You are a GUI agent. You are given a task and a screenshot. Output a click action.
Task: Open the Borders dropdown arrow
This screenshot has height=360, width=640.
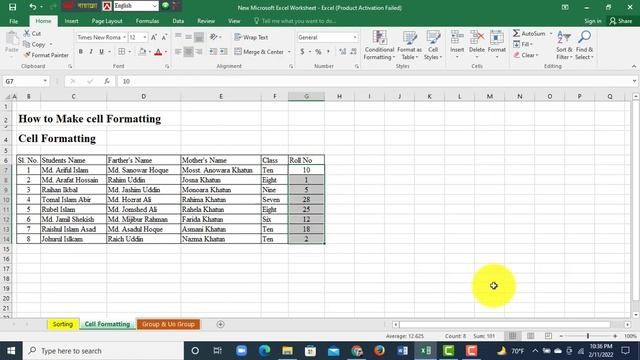(130, 52)
